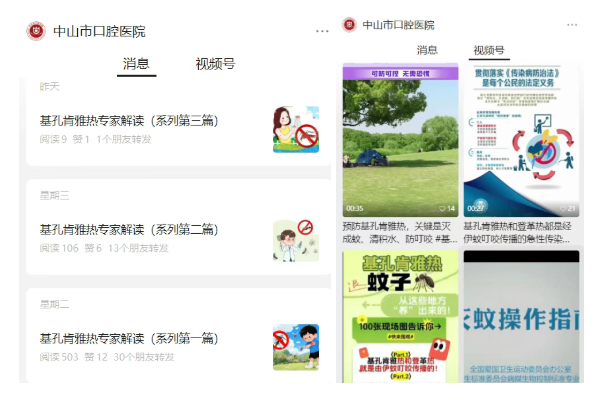Switch to 视频号 tab in left panel

215,64
